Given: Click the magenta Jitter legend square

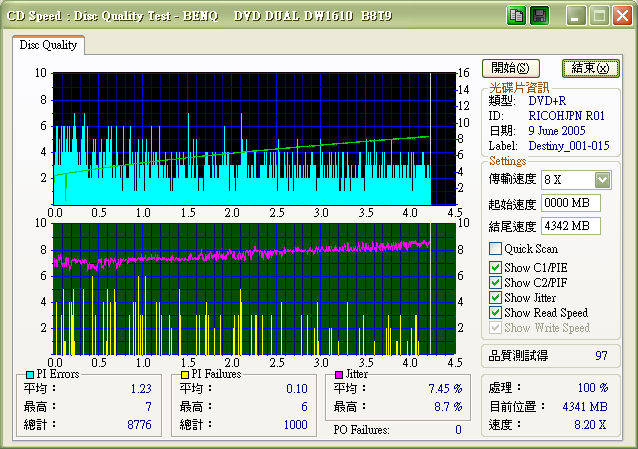Looking at the screenshot, I should (339, 375).
